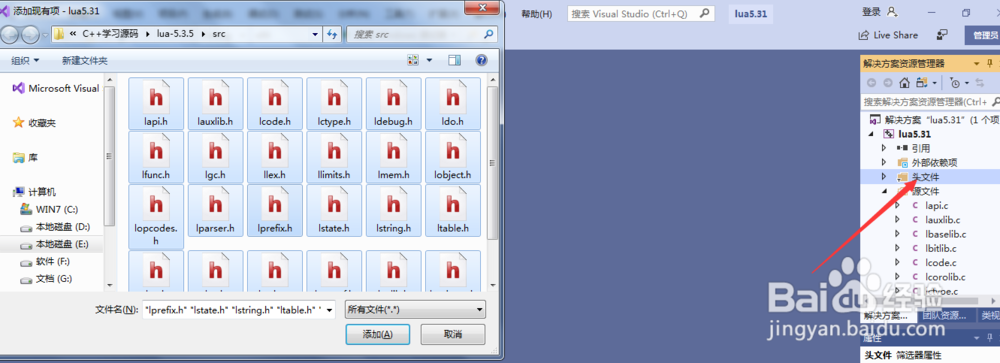Click the 登录 sign-in link
The image size is (1000, 363).
(871, 12)
